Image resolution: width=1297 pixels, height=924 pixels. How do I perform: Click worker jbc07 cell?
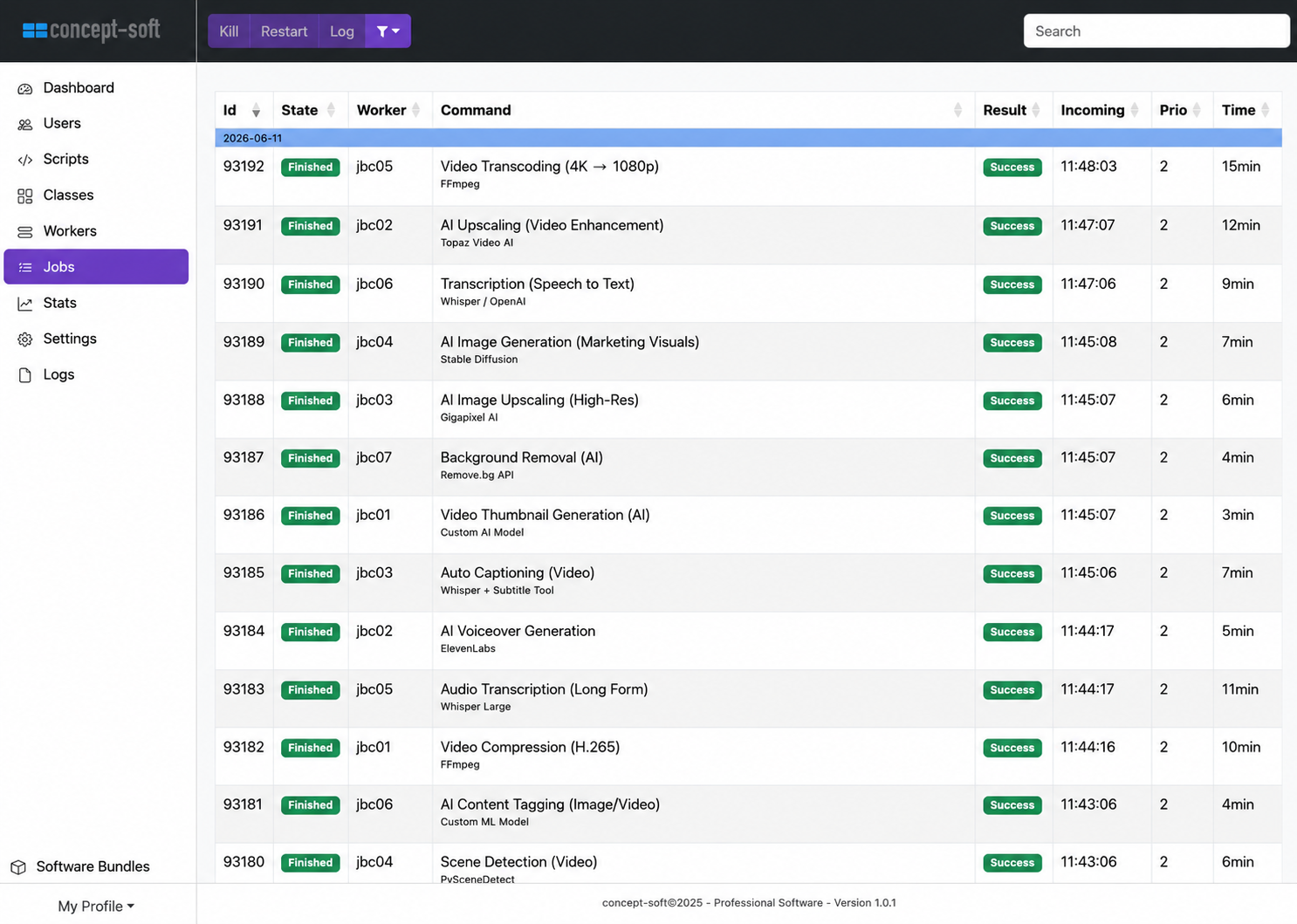pyautogui.click(x=374, y=458)
